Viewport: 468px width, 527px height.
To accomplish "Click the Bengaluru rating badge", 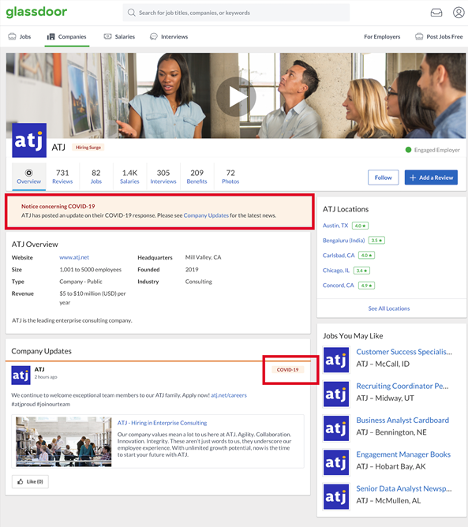I will click(377, 241).
